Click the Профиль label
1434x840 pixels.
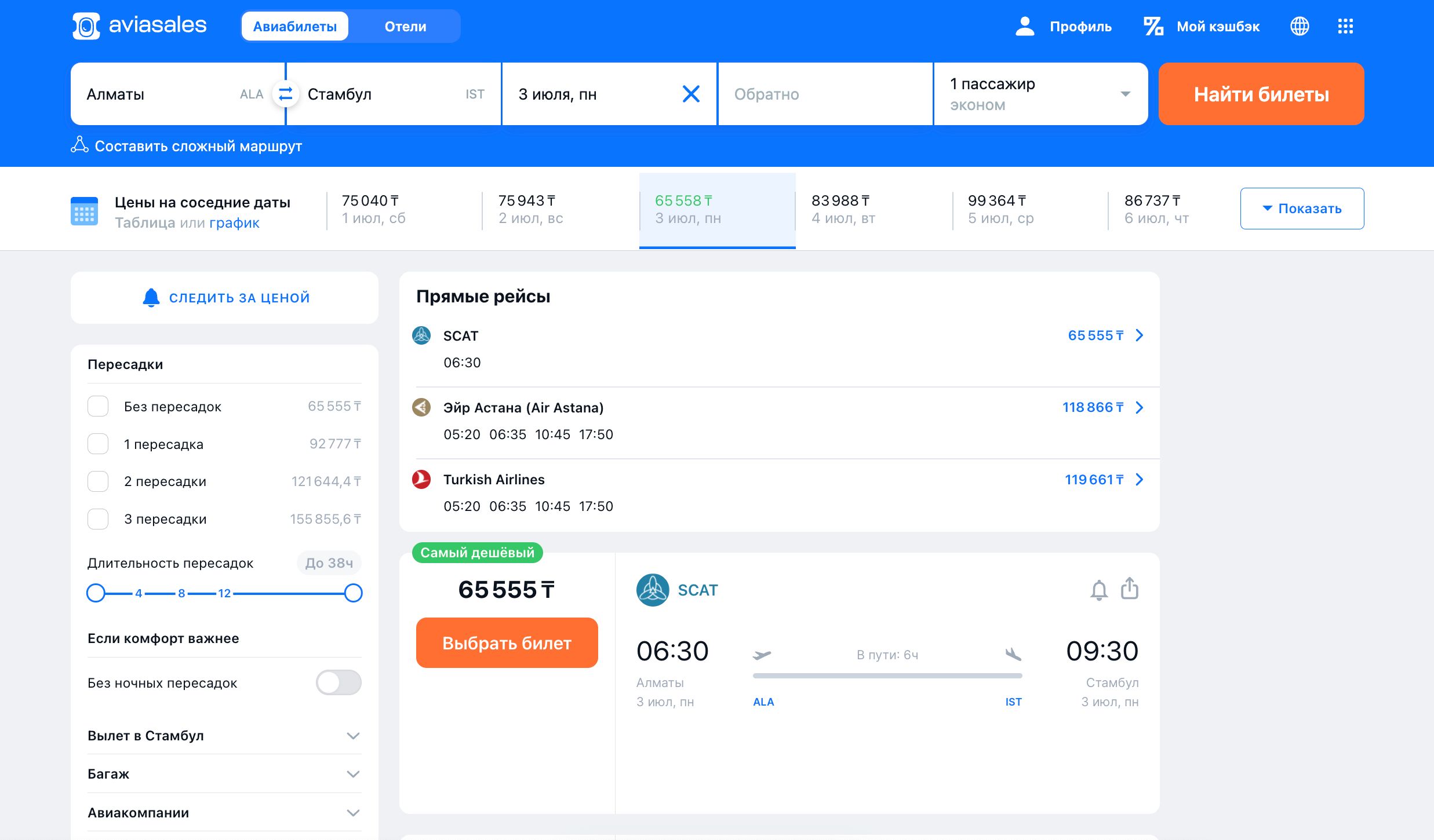tap(1080, 27)
